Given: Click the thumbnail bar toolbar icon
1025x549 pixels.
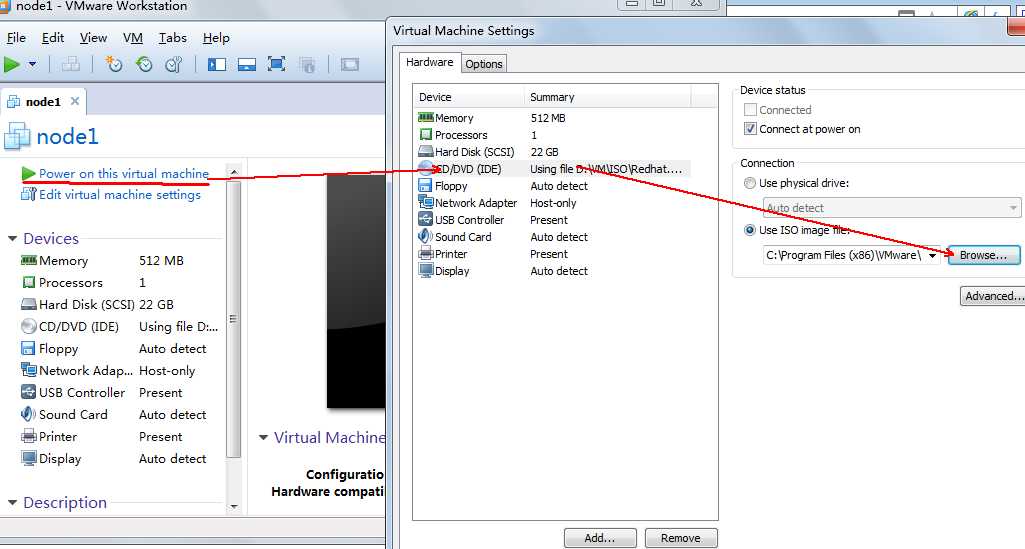Looking at the screenshot, I should [246, 64].
